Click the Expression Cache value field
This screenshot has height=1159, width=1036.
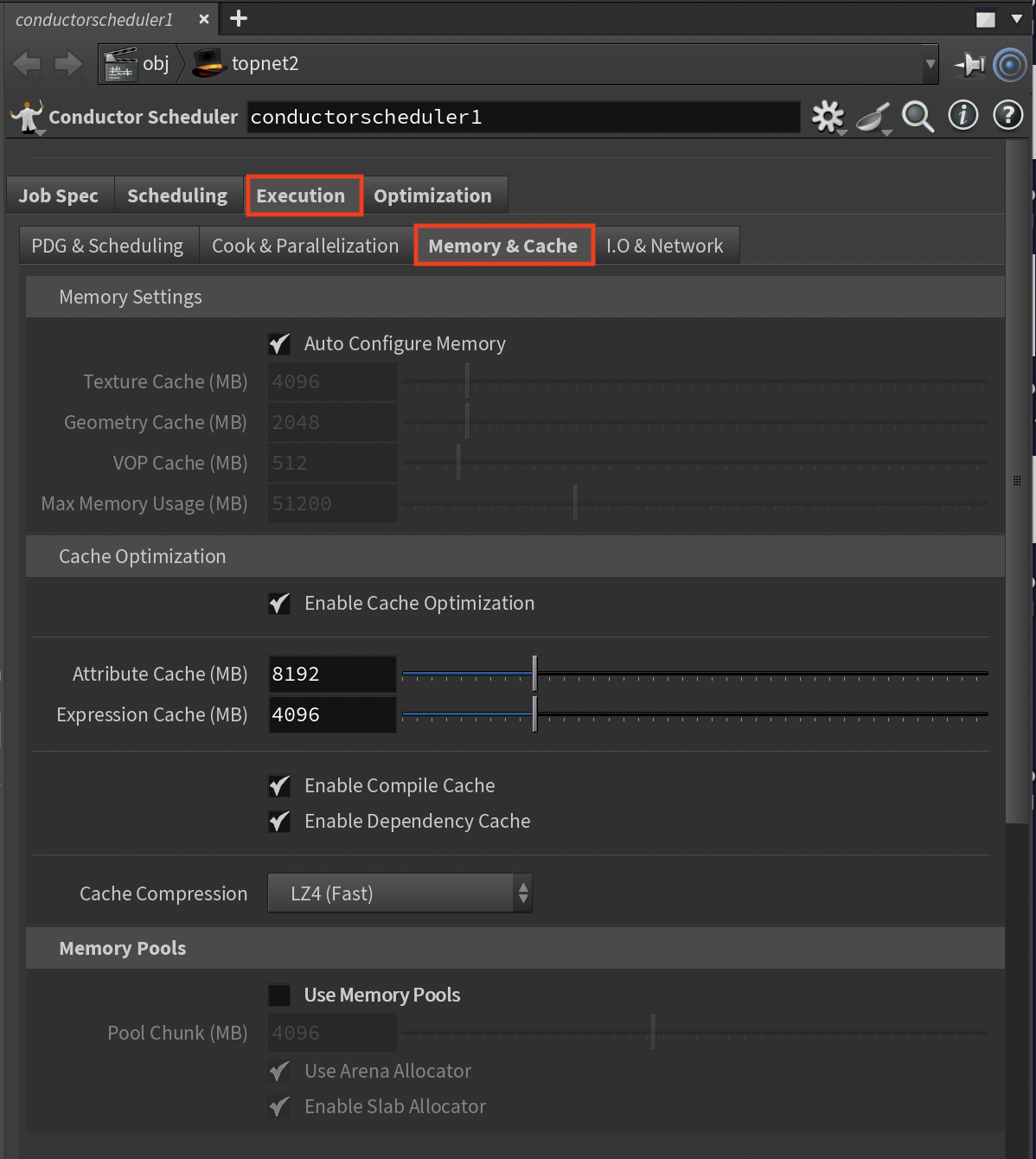click(x=332, y=714)
